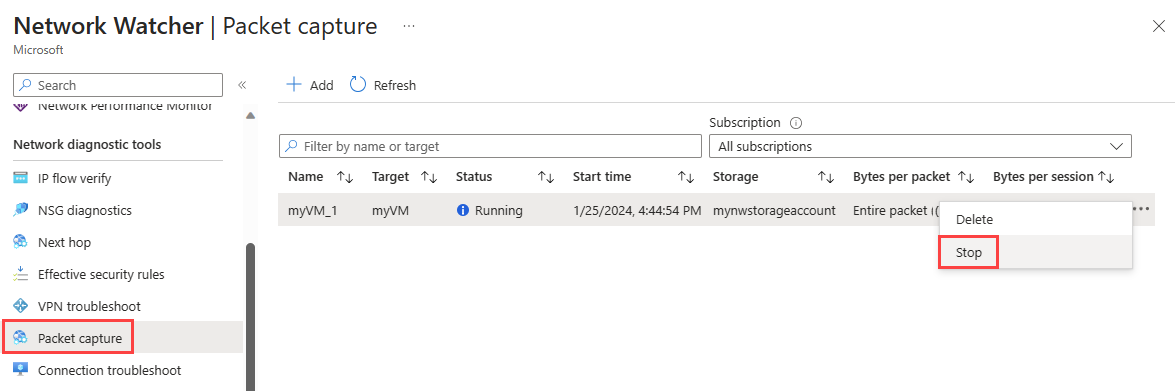Open the title ellipsis more options
This screenshot has width=1175, height=391.
[408, 25]
